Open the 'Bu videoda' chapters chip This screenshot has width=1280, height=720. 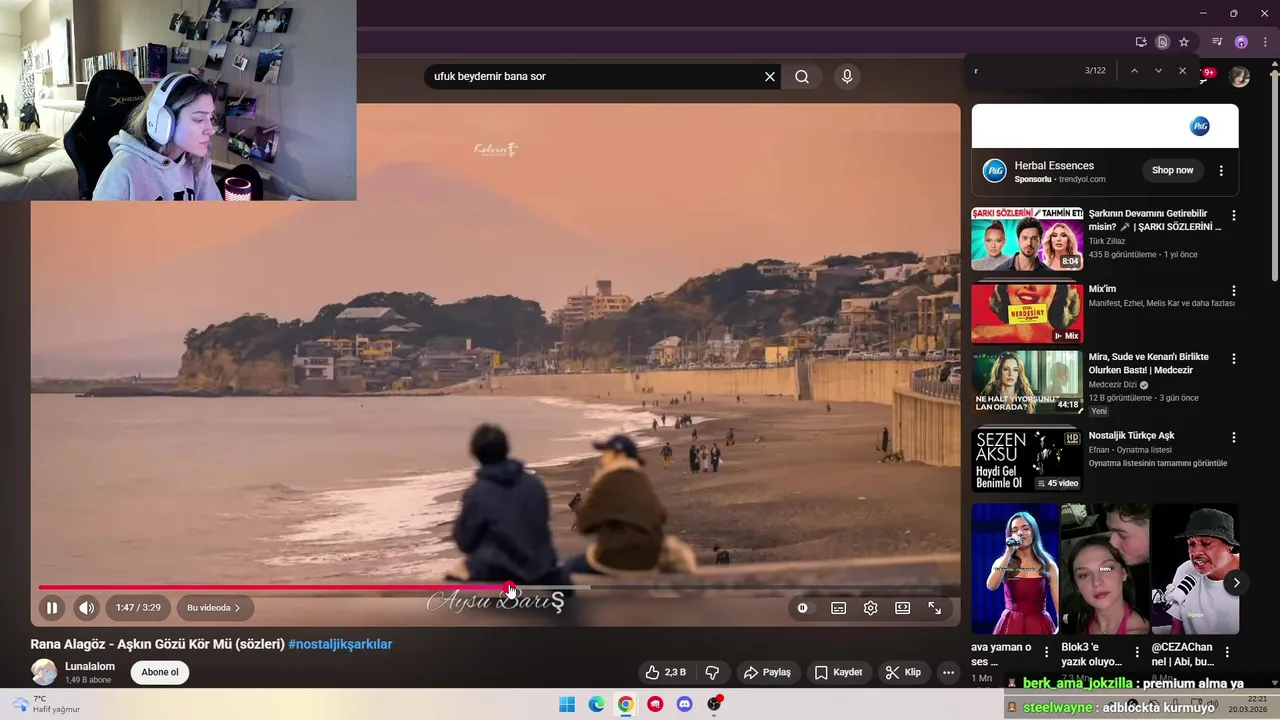click(x=214, y=607)
